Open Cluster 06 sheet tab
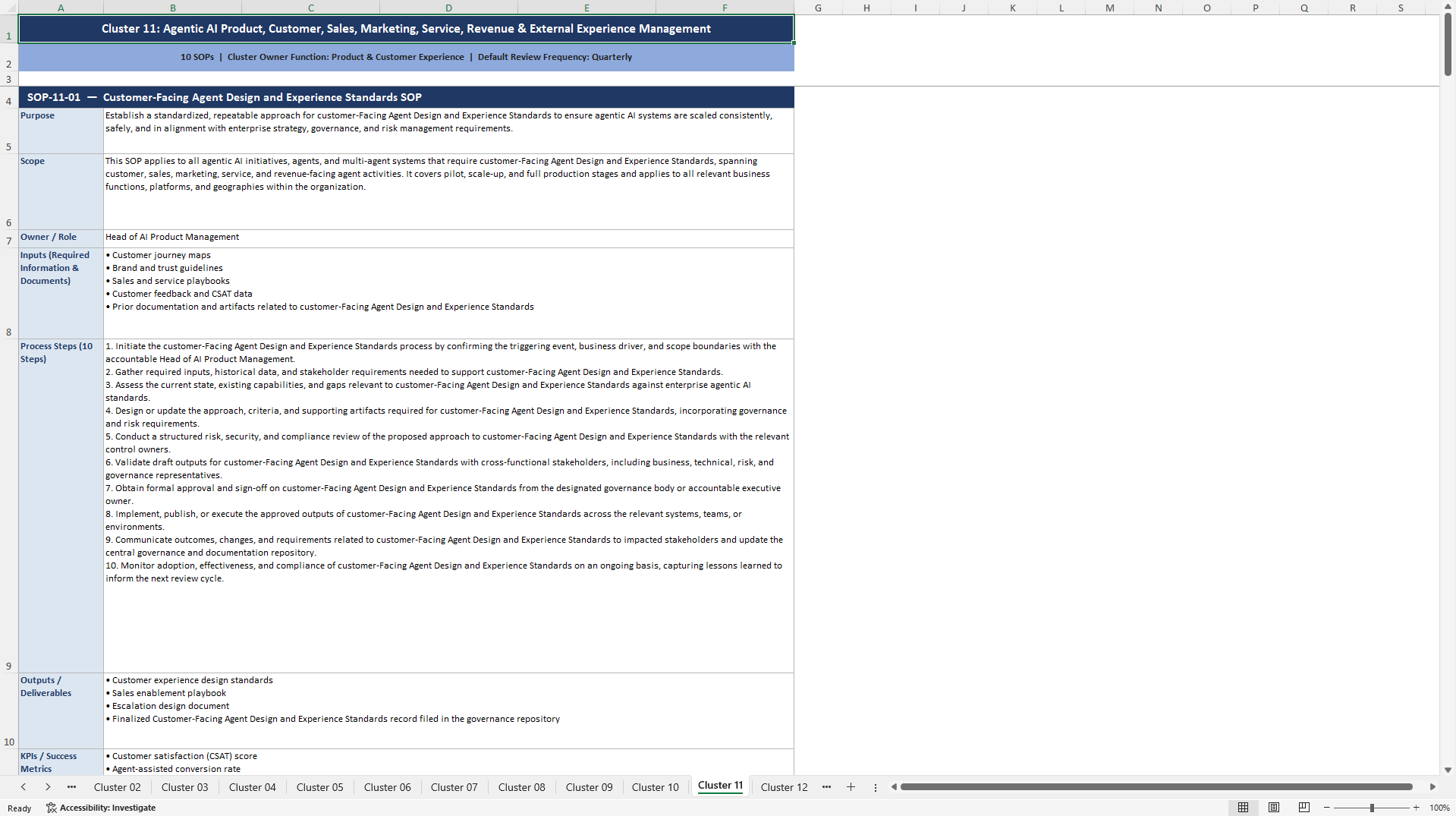The width and height of the screenshot is (1456, 816). 387,787
